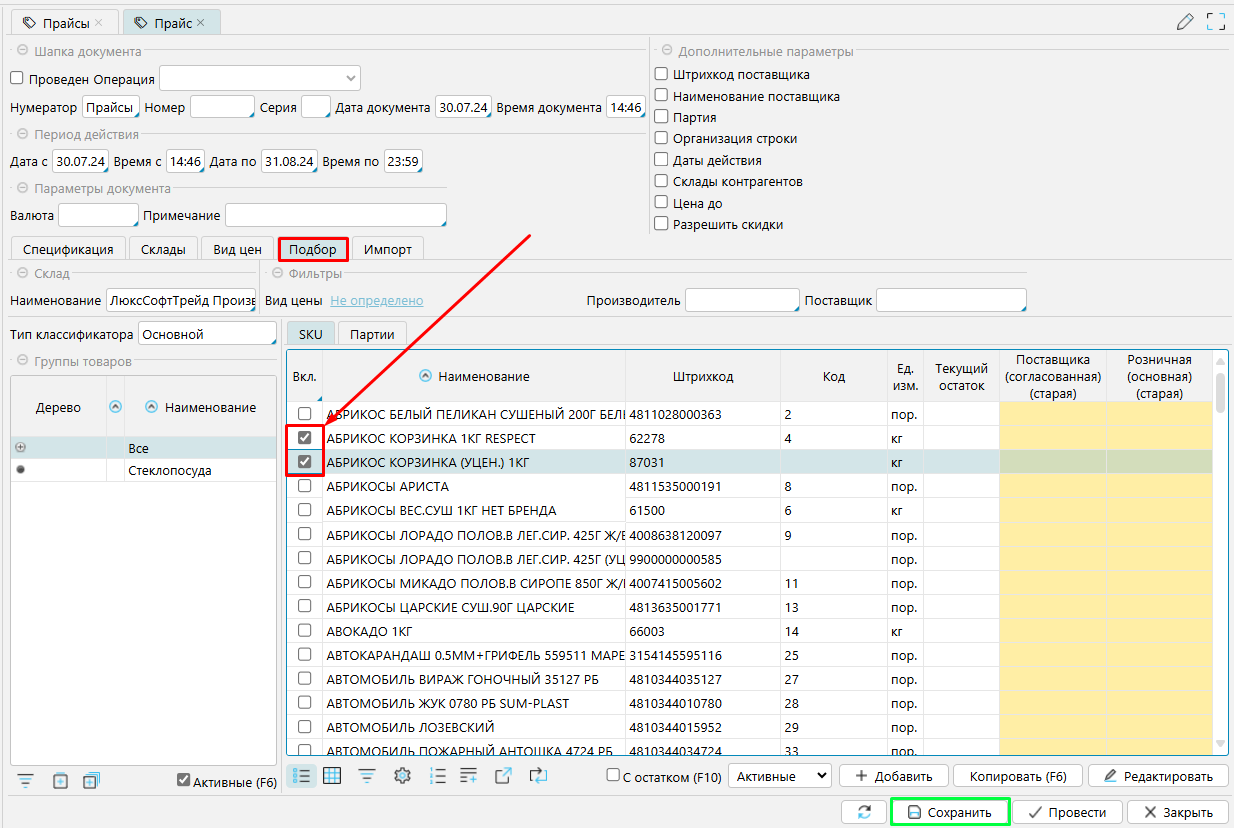
Task: Open the Импорт tab
Action: tap(387, 249)
